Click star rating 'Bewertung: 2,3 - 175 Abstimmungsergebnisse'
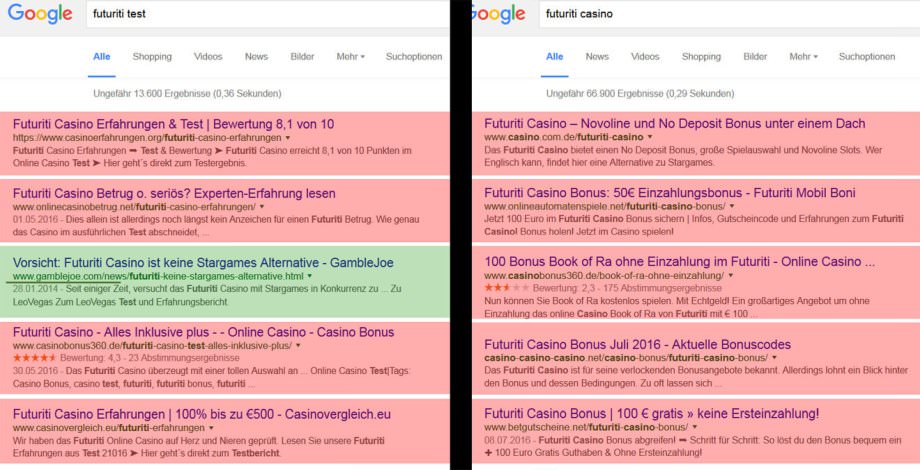The image size is (920, 470). pyautogui.click(x=603, y=288)
